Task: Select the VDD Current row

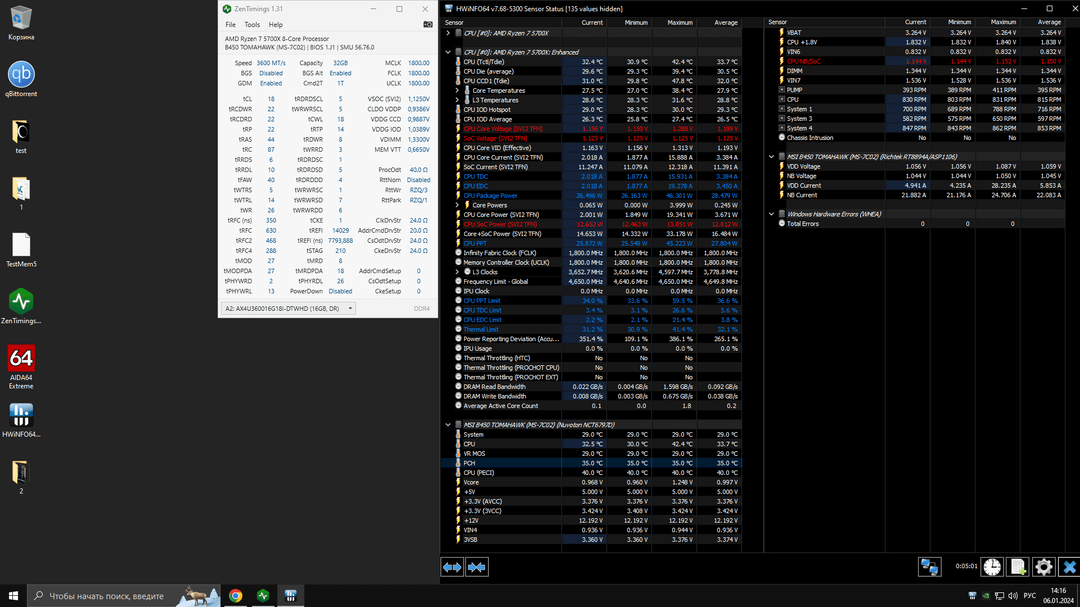Action: point(915,185)
